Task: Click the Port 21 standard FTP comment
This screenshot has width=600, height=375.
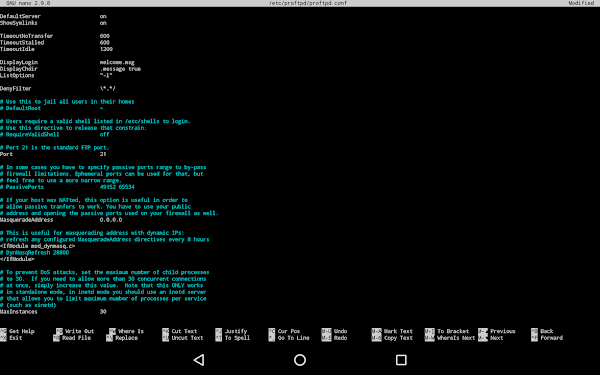Action: [x=55, y=148]
